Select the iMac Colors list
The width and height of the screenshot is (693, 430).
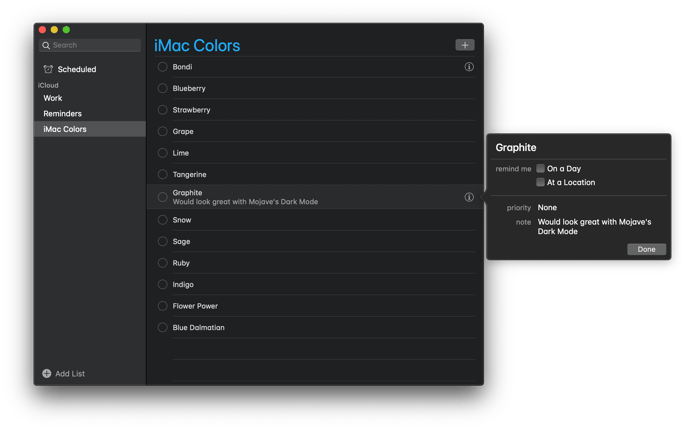[90, 129]
